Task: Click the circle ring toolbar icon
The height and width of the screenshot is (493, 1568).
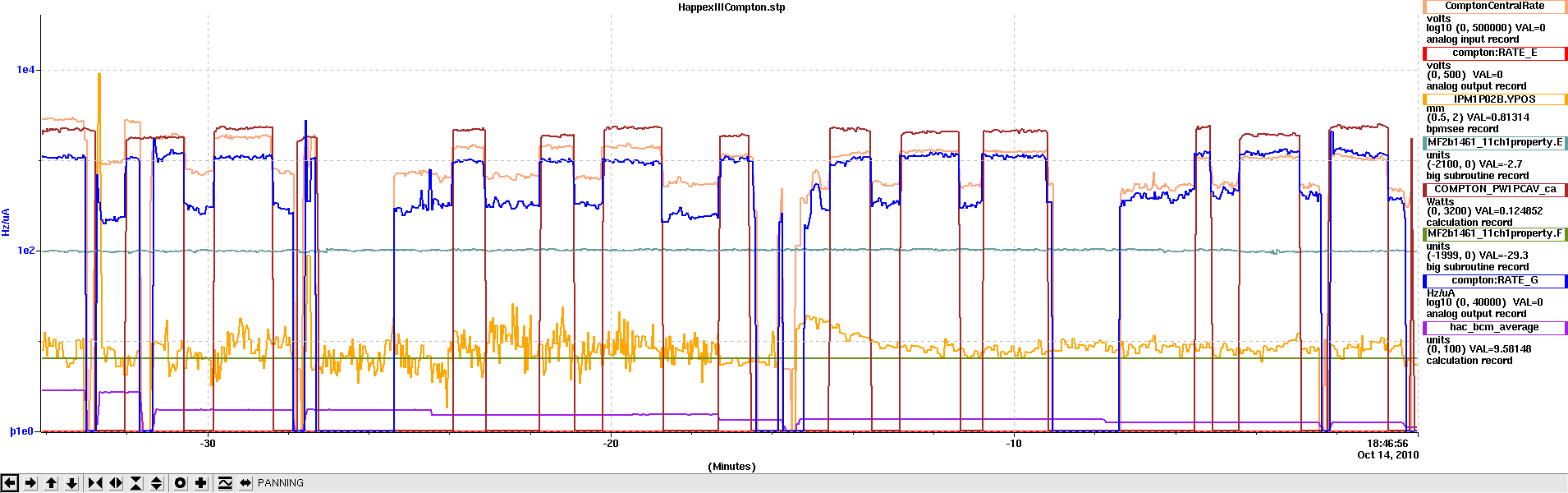Action: 181,483
